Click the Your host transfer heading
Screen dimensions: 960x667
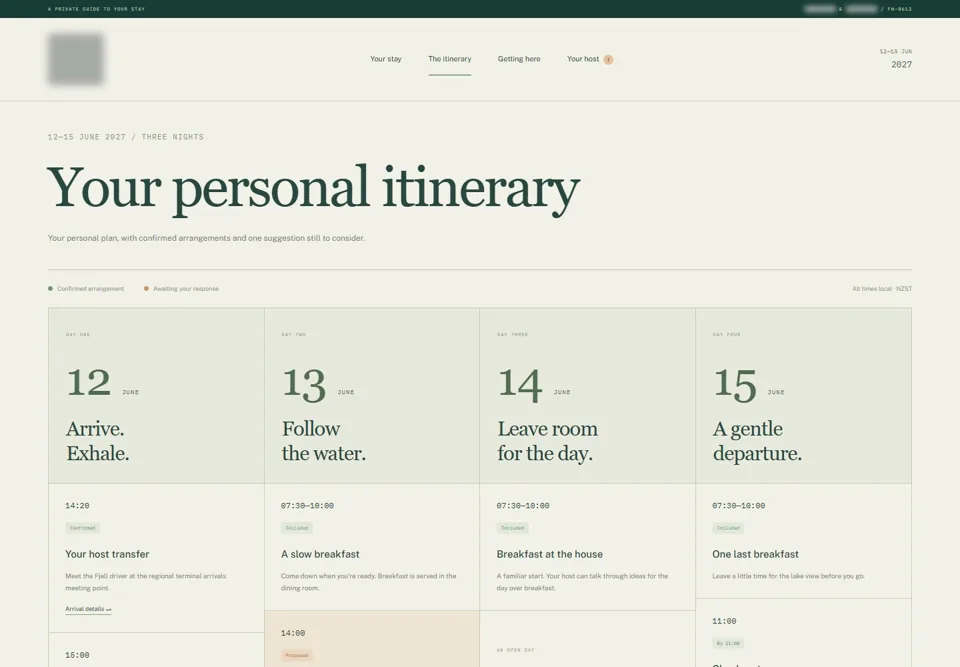[107, 554]
